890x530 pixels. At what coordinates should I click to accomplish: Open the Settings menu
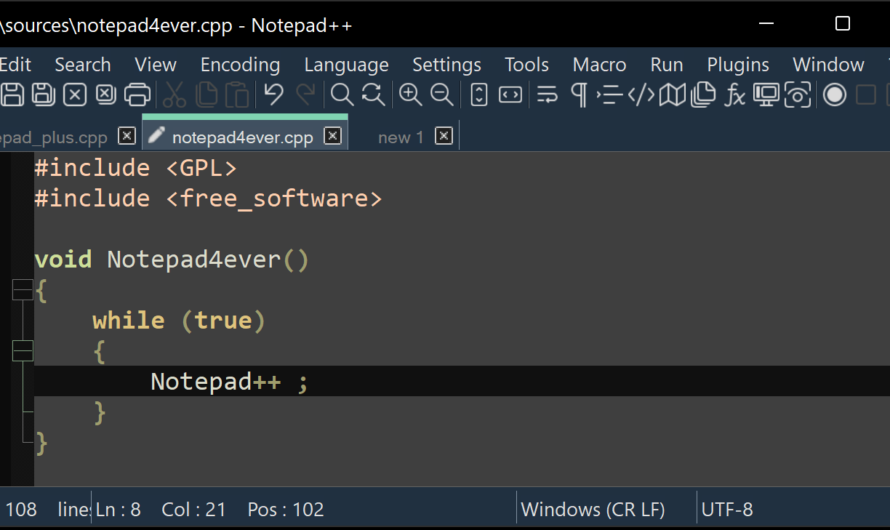pos(447,65)
